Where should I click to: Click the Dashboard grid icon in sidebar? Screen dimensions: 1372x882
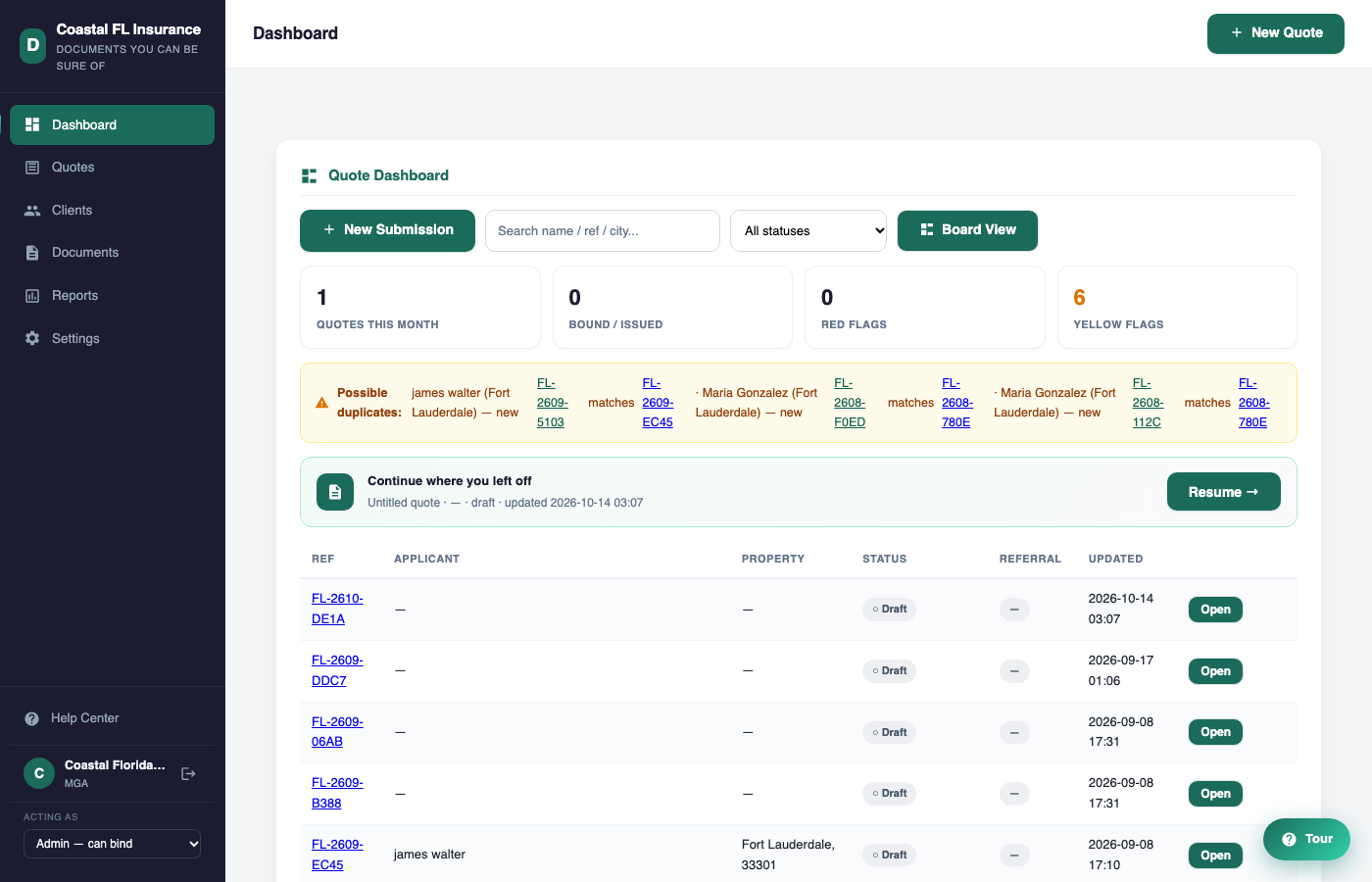click(x=32, y=124)
